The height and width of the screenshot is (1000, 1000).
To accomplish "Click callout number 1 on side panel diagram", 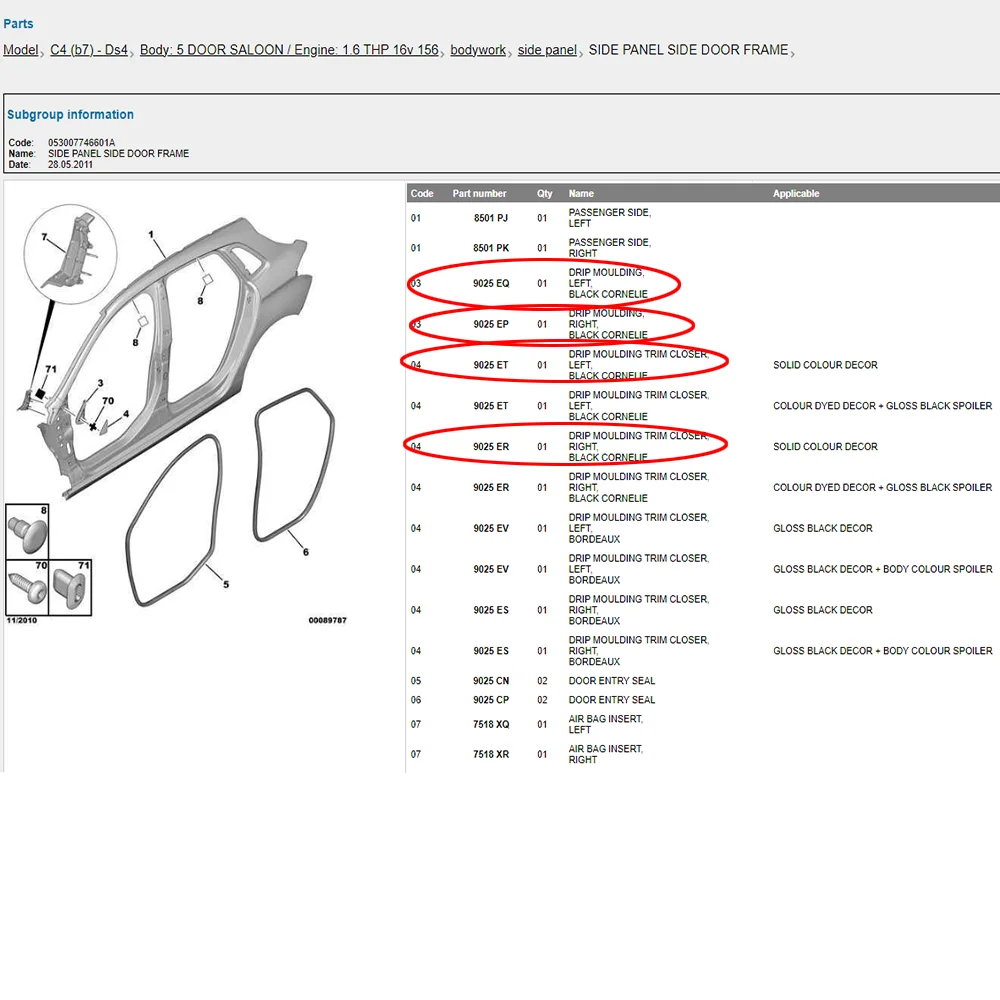I will click(151, 234).
